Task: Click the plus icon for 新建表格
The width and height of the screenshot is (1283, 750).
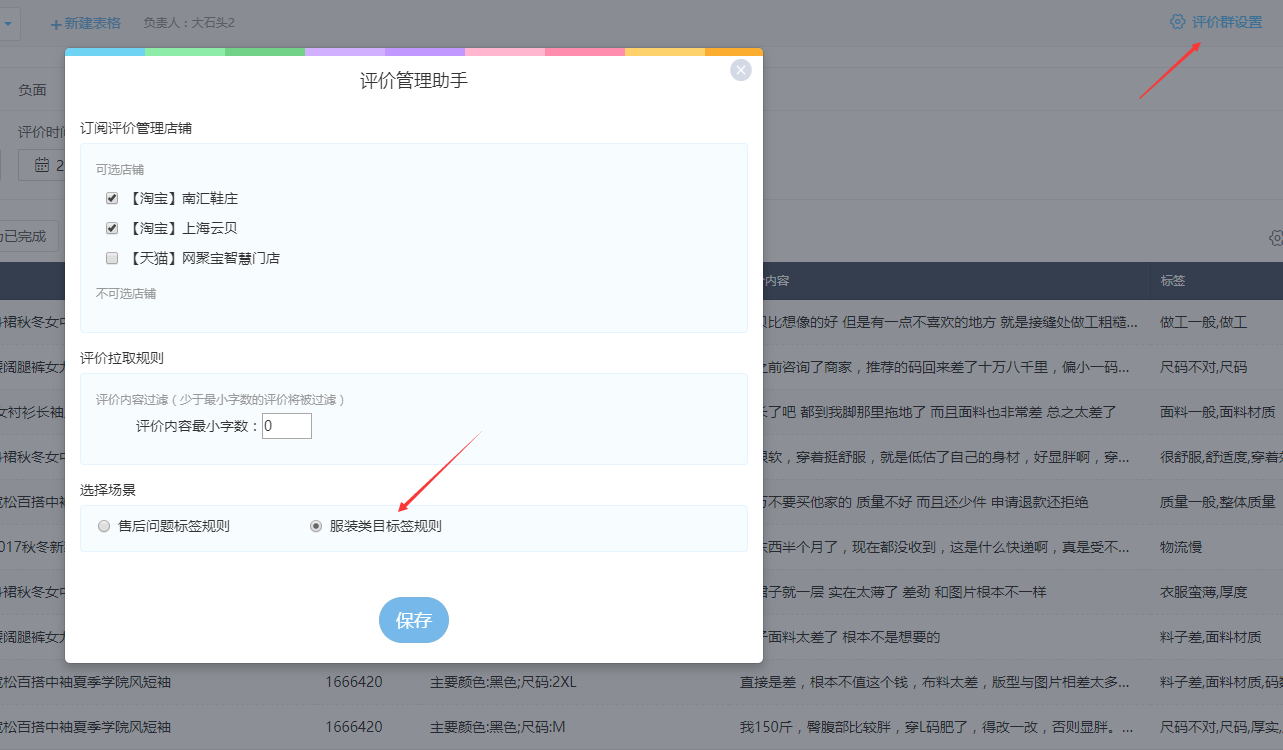Action: [56, 23]
